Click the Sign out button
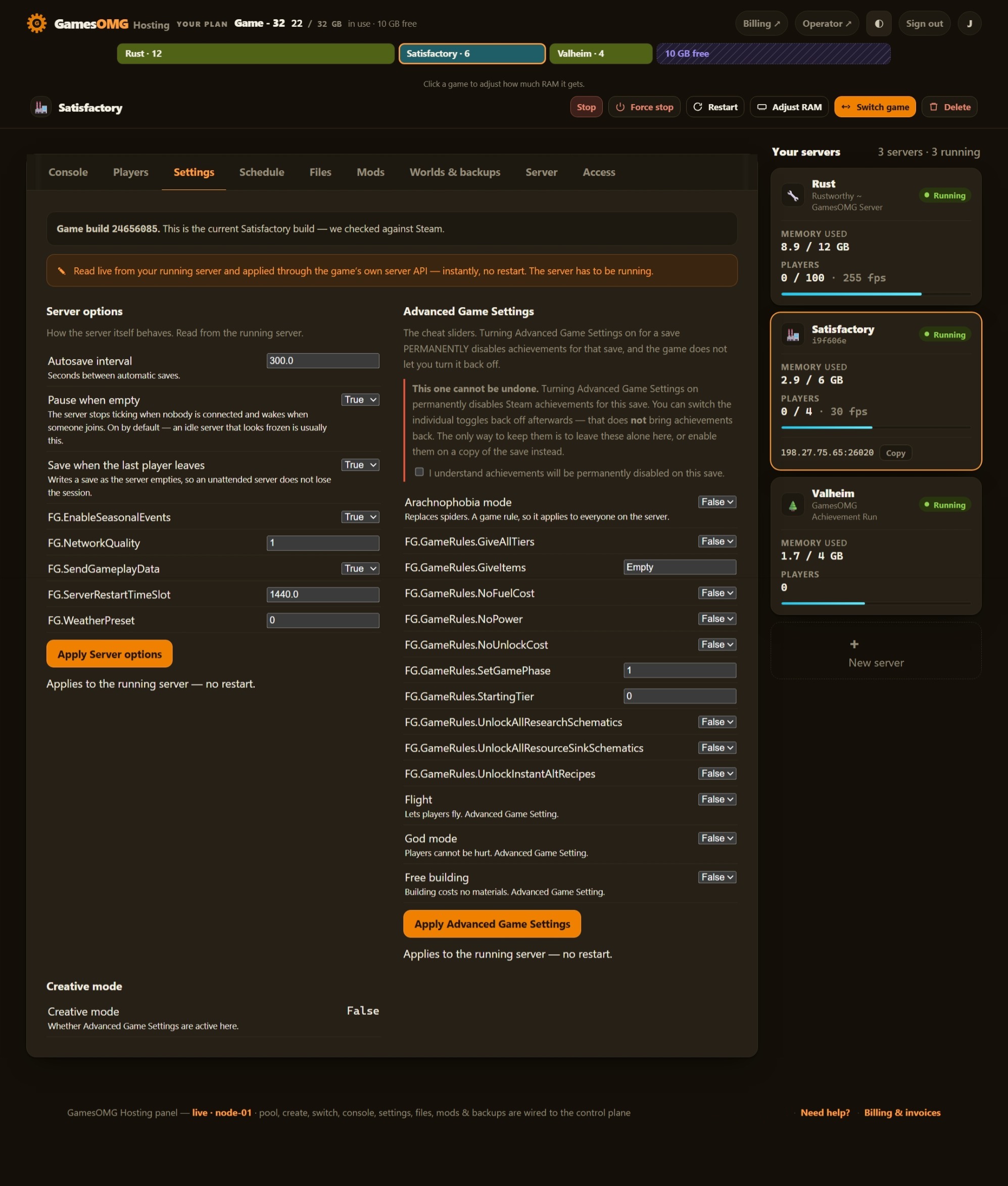This screenshot has width=1008, height=1186. [925, 23]
